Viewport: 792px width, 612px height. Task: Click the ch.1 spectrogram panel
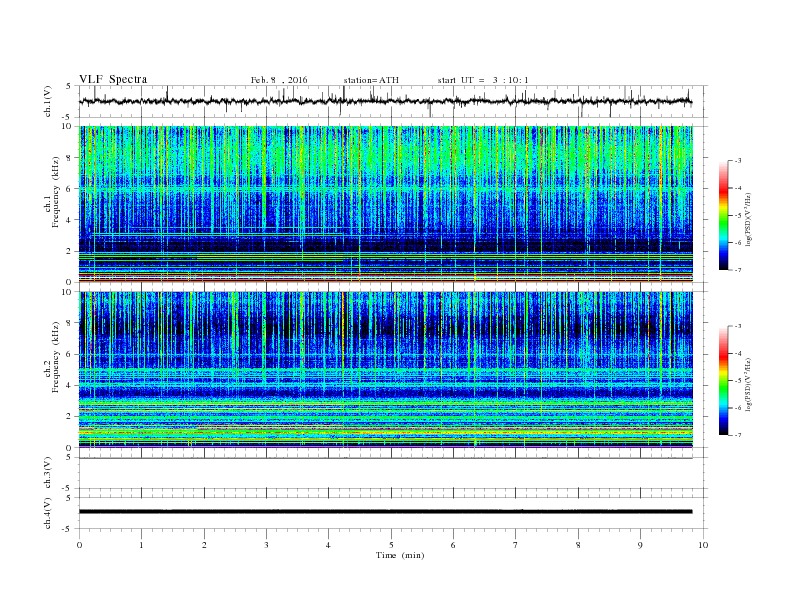point(385,204)
